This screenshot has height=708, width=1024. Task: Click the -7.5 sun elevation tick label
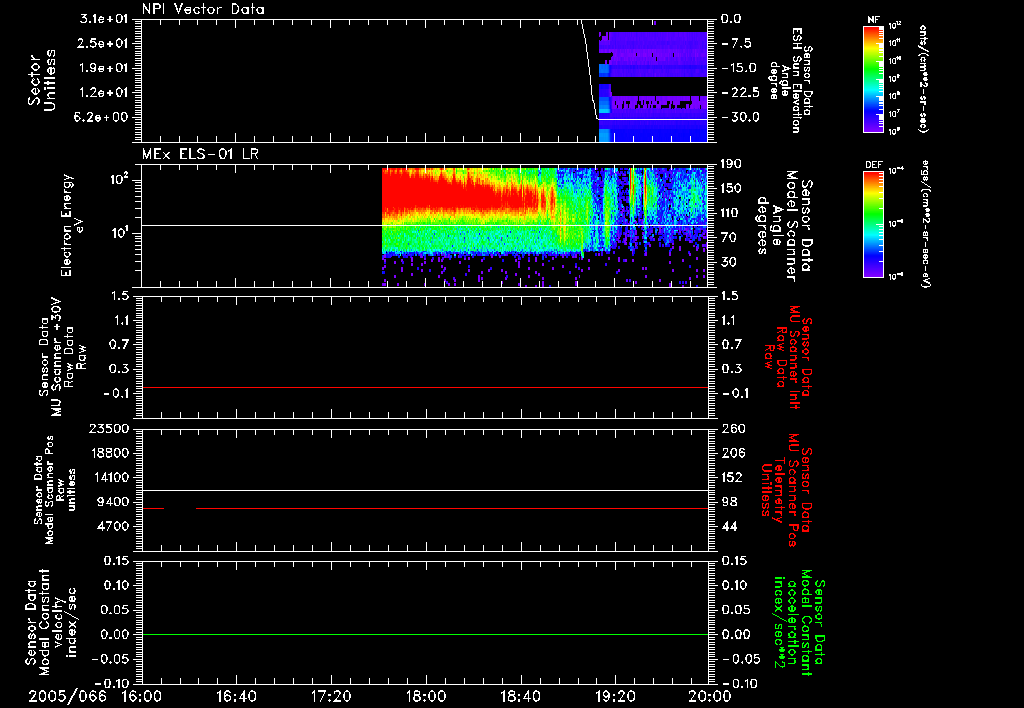point(737,43)
